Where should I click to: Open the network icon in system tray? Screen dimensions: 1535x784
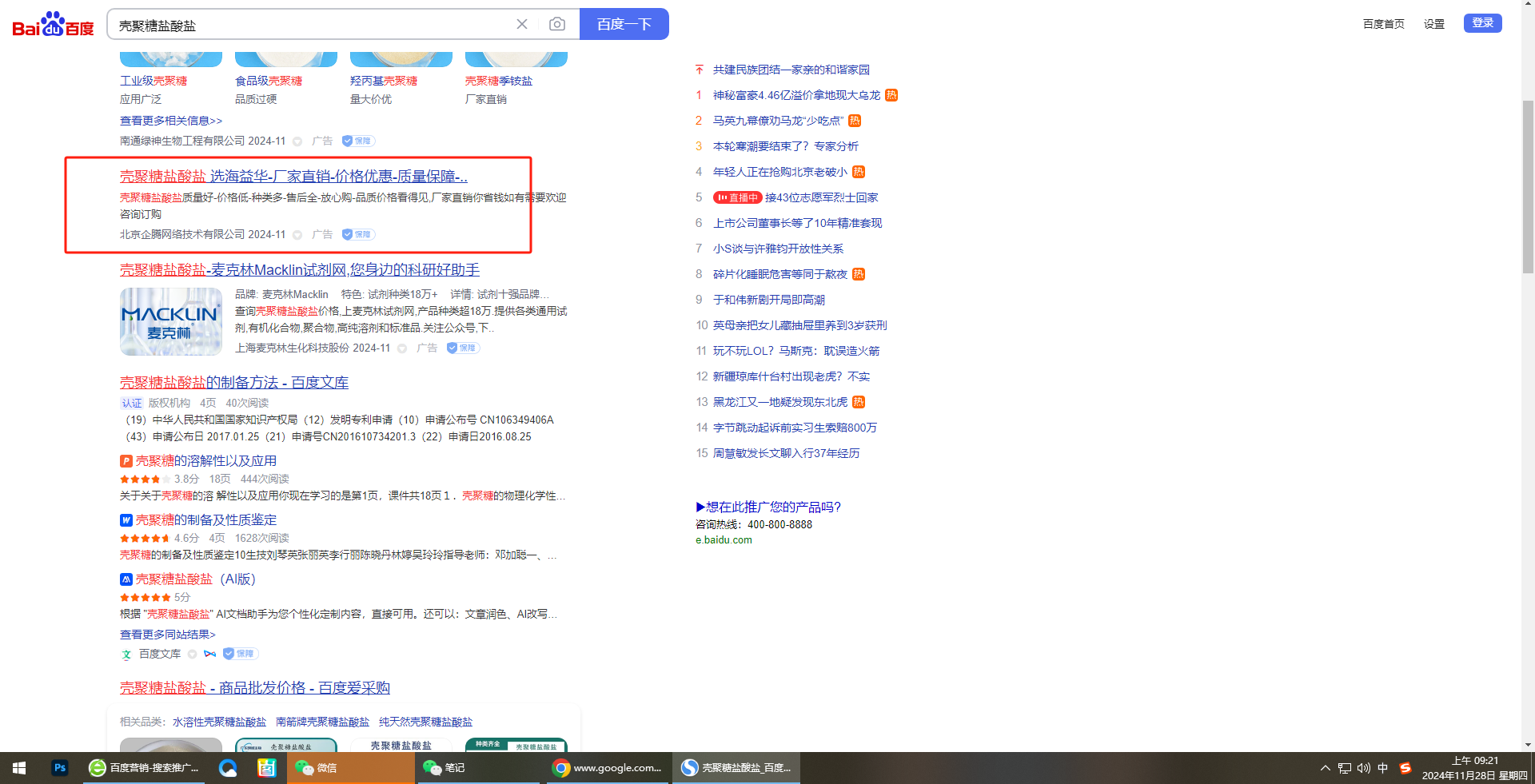point(1345,768)
